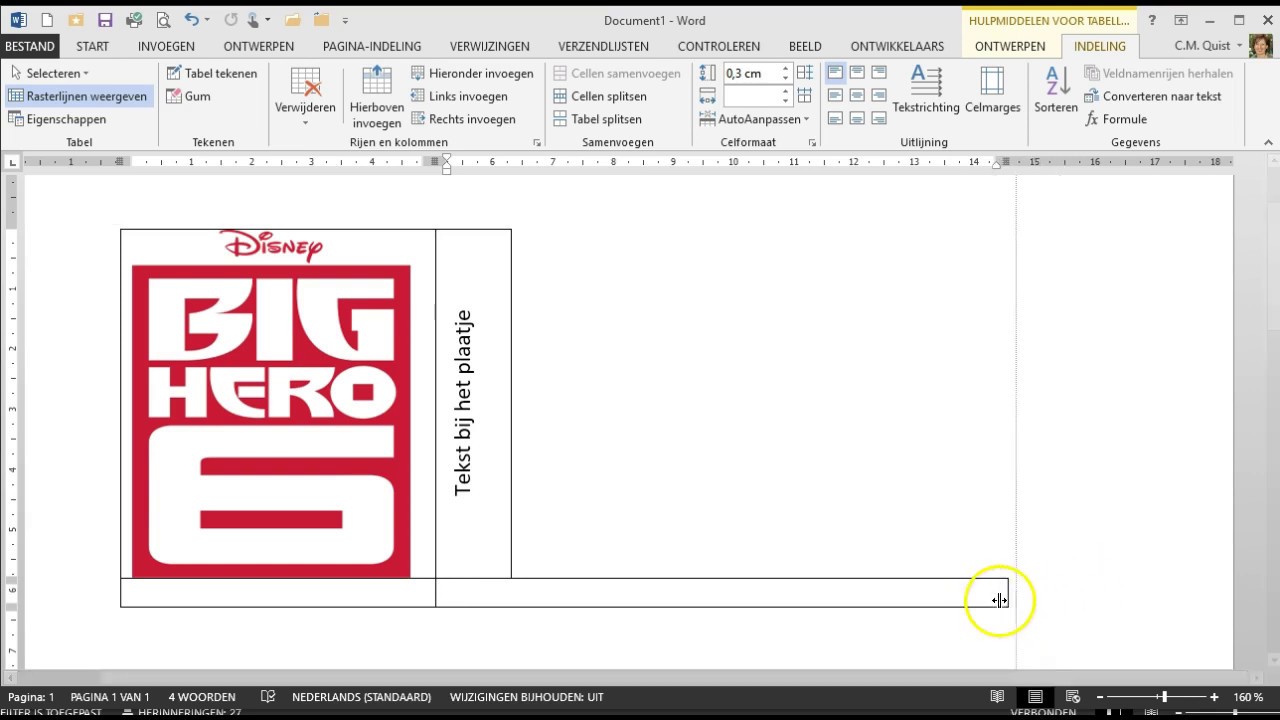The width and height of the screenshot is (1280, 720).
Task: Switch to table tools ONTWERPEN tab
Action: pyautogui.click(x=1010, y=46)
